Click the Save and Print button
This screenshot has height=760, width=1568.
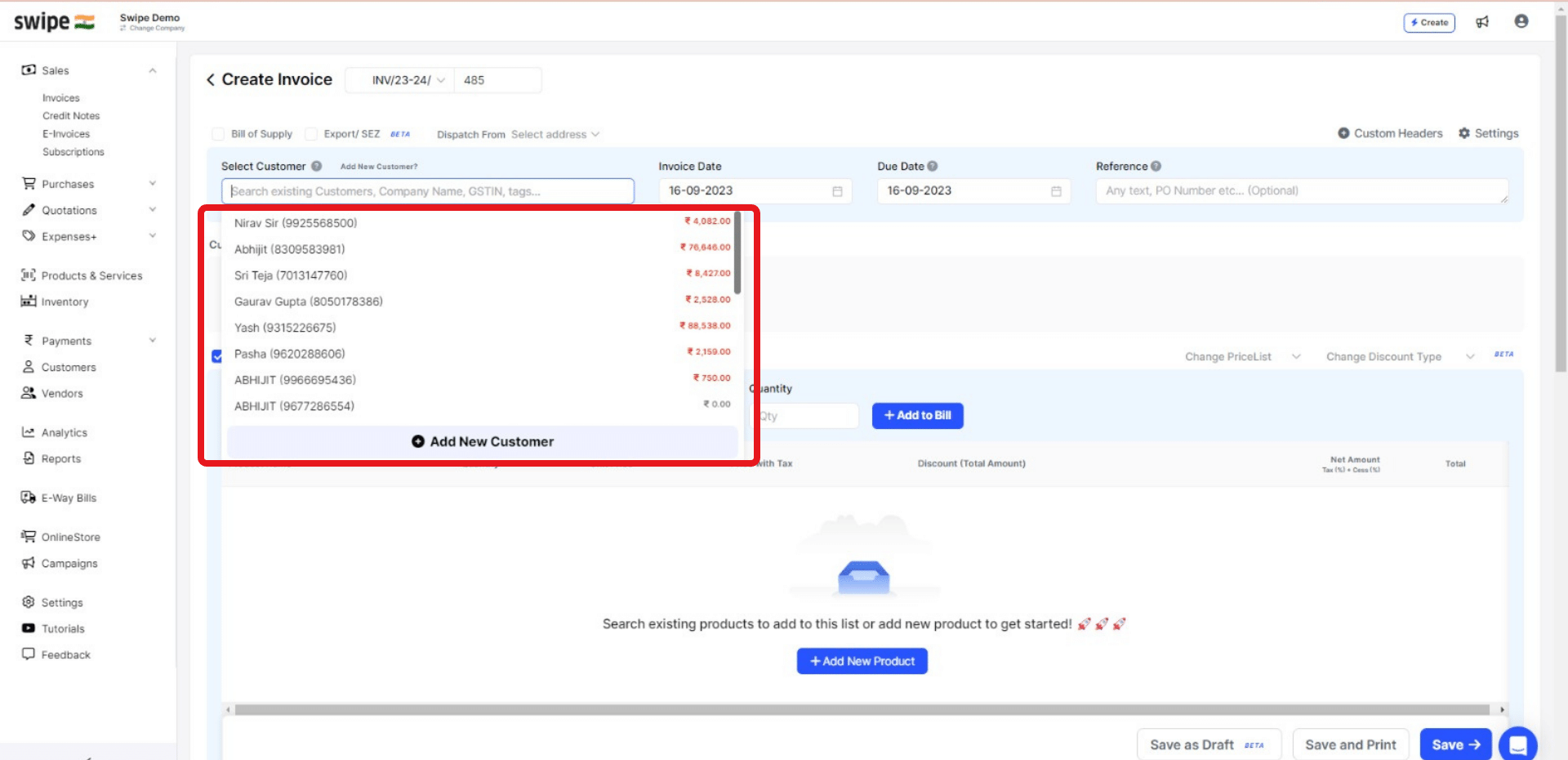(1350, 744)
